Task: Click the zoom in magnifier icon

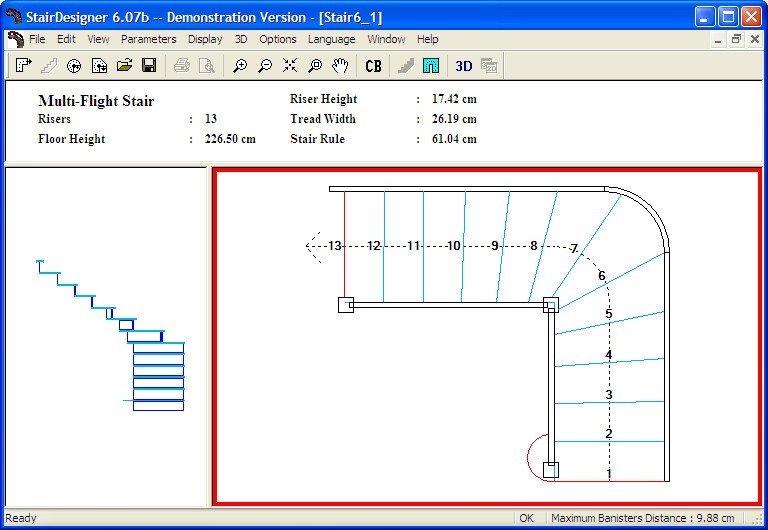Action: tap(240, 66)
